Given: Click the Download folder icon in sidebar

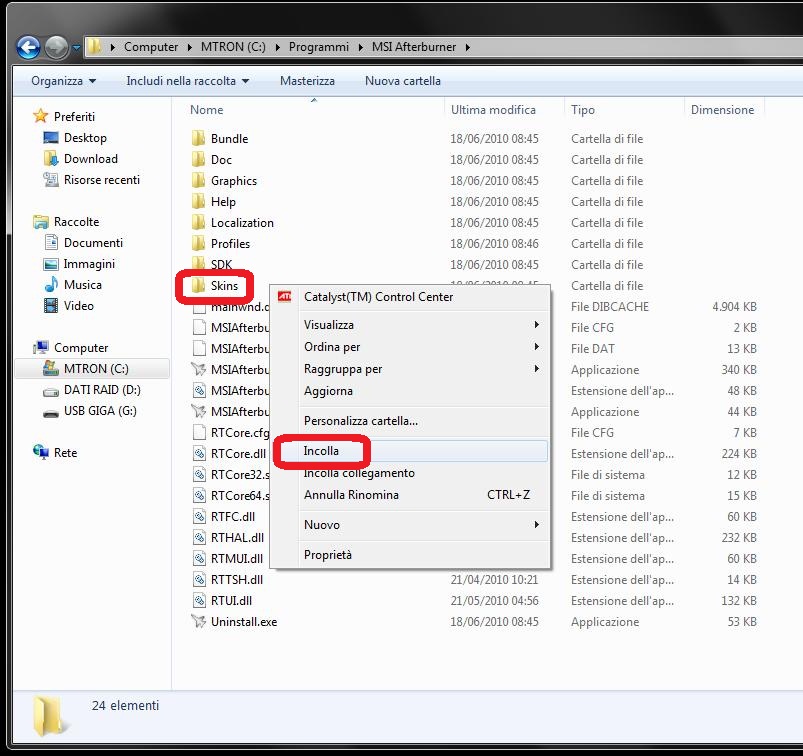Looking at the screenshot, I should click(51, 158).
